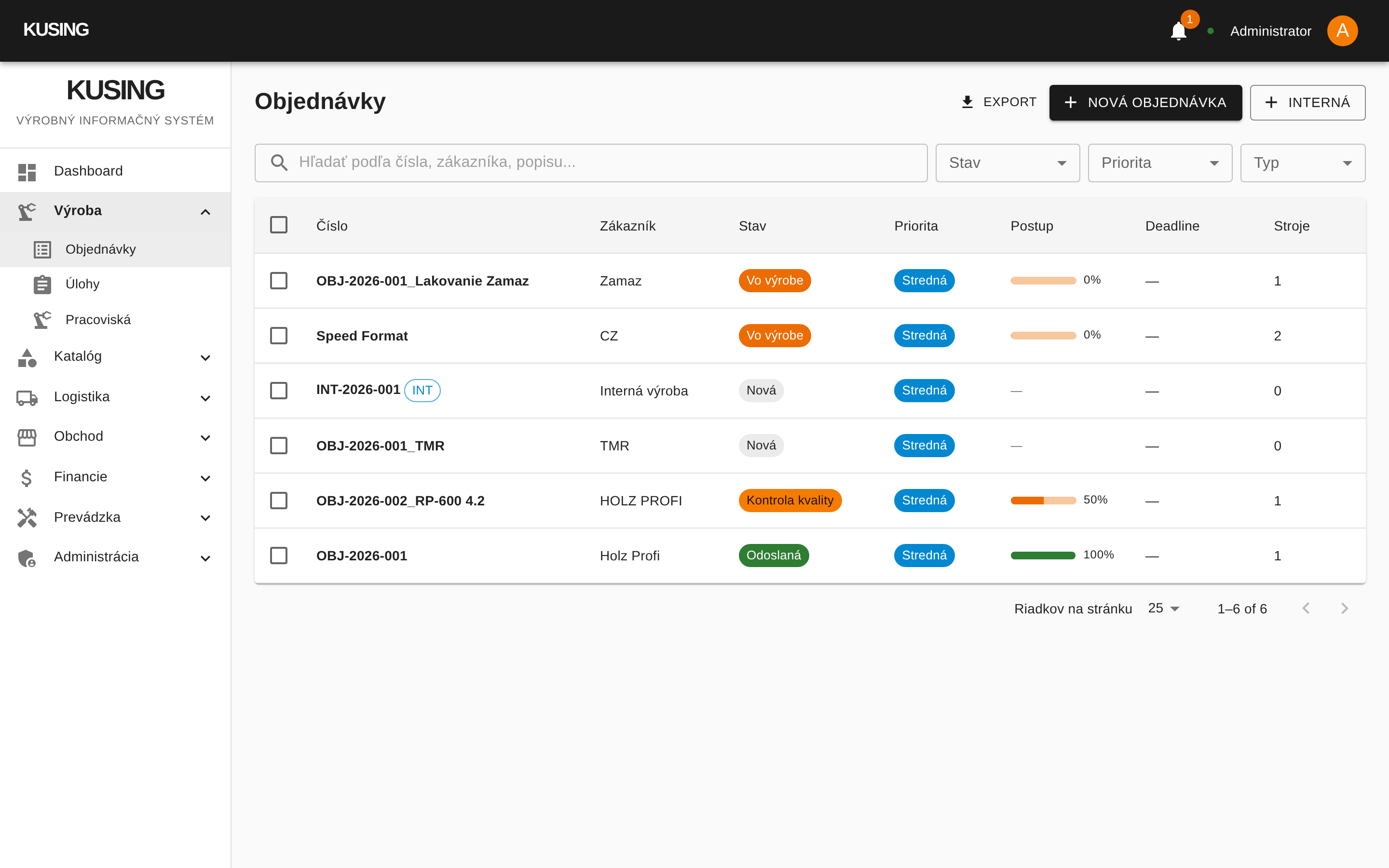Click the Export download icon
This screenshot has width=1389, height=868.
[967, 102]
